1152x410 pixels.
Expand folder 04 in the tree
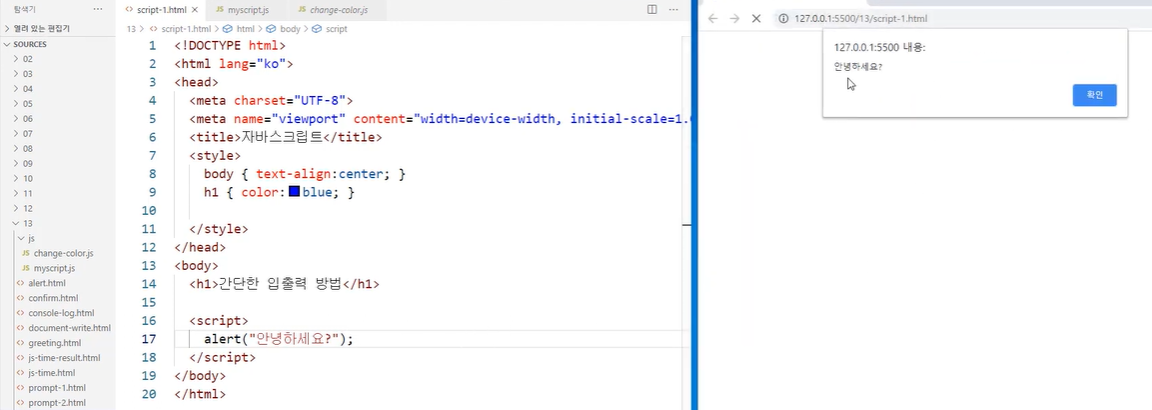57,89
